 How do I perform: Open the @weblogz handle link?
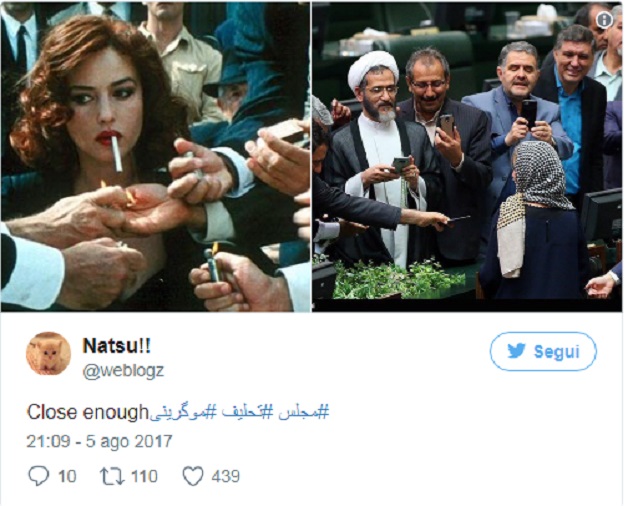123,371
